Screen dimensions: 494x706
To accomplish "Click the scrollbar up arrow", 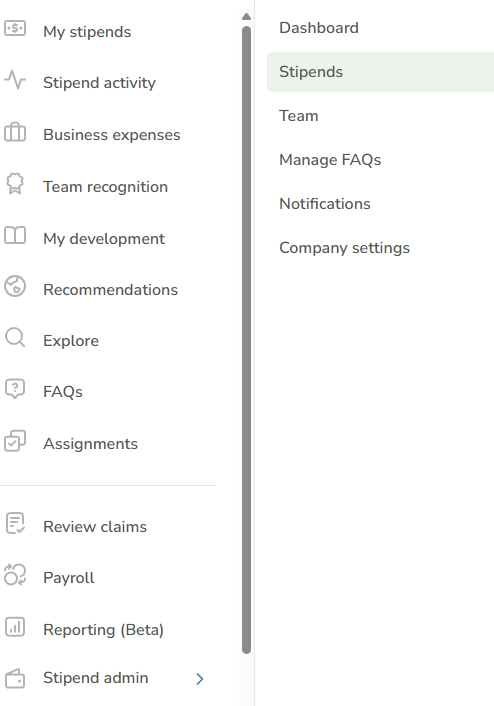I will [246, 17].
